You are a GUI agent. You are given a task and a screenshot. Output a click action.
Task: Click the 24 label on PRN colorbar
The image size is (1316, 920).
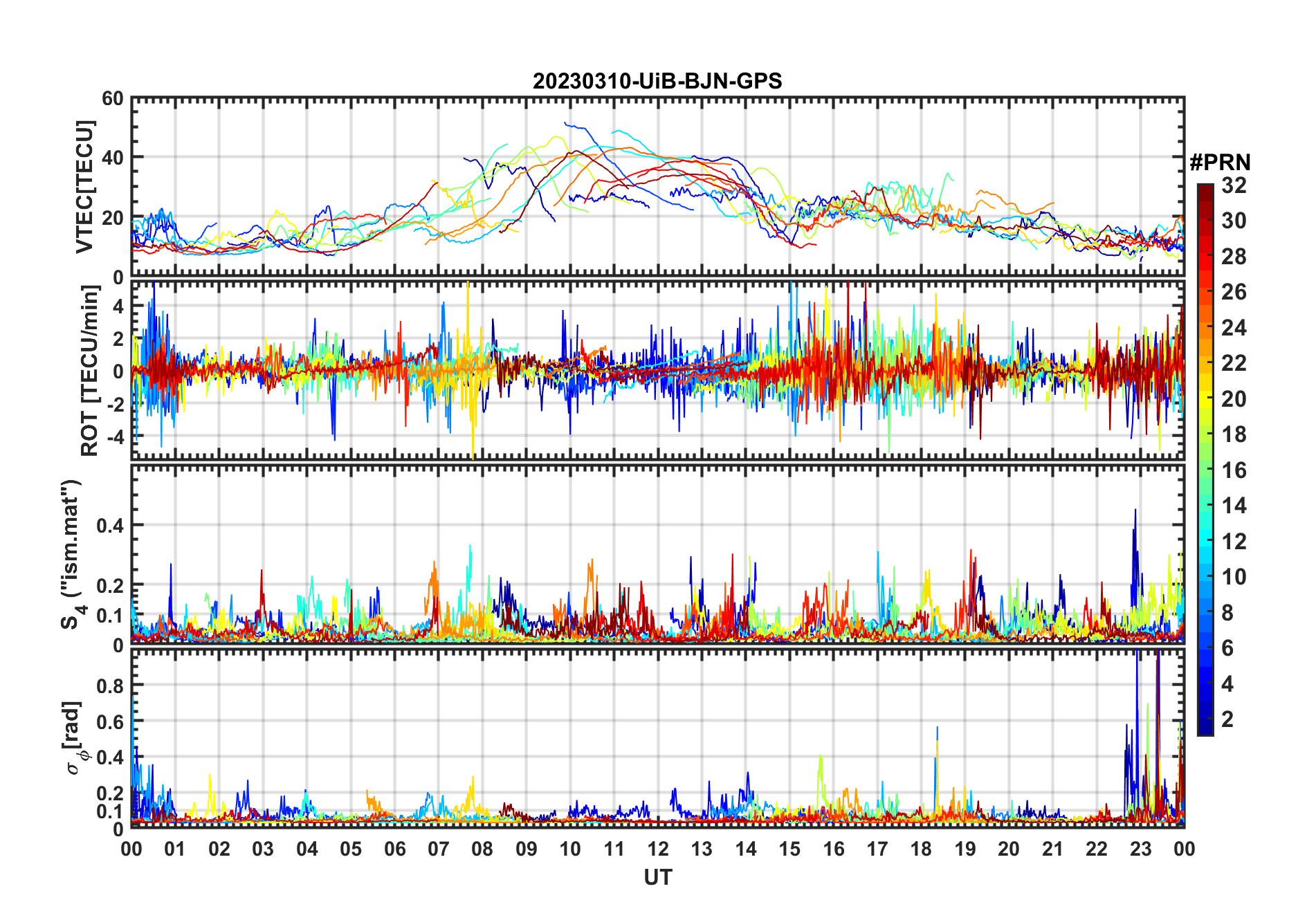pyautogui.click(x=1234, y=328)
